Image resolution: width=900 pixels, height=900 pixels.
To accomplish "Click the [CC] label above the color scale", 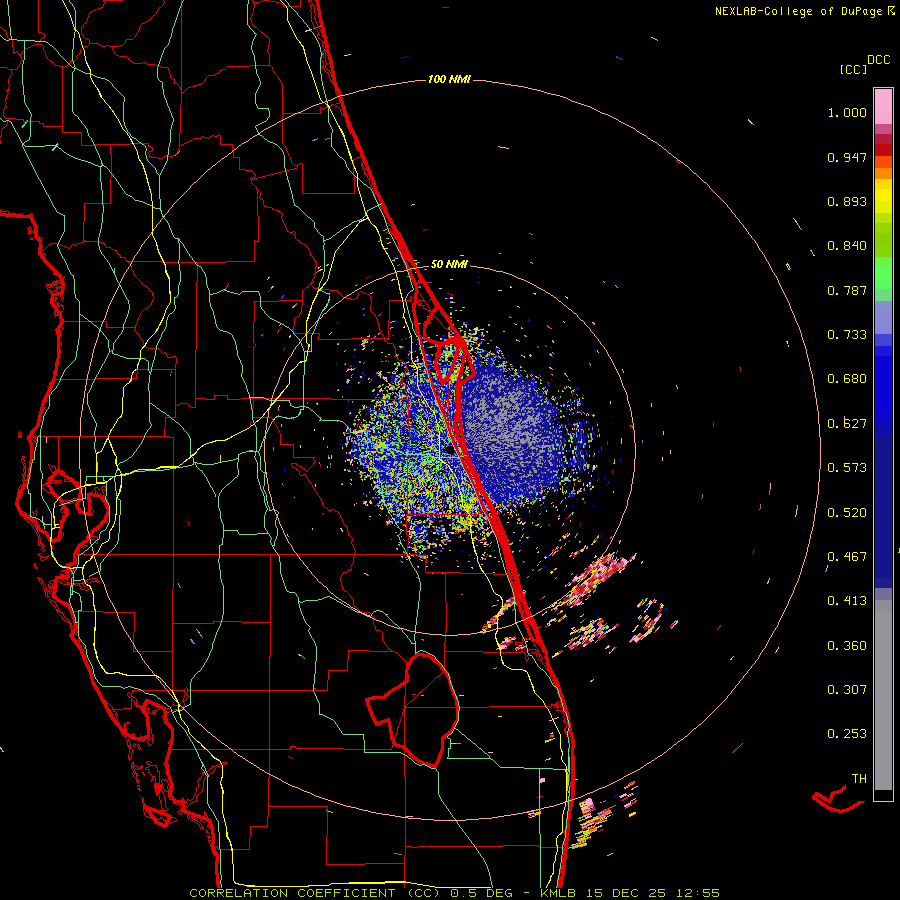I will pyautogui.click(x=853, y=69).
